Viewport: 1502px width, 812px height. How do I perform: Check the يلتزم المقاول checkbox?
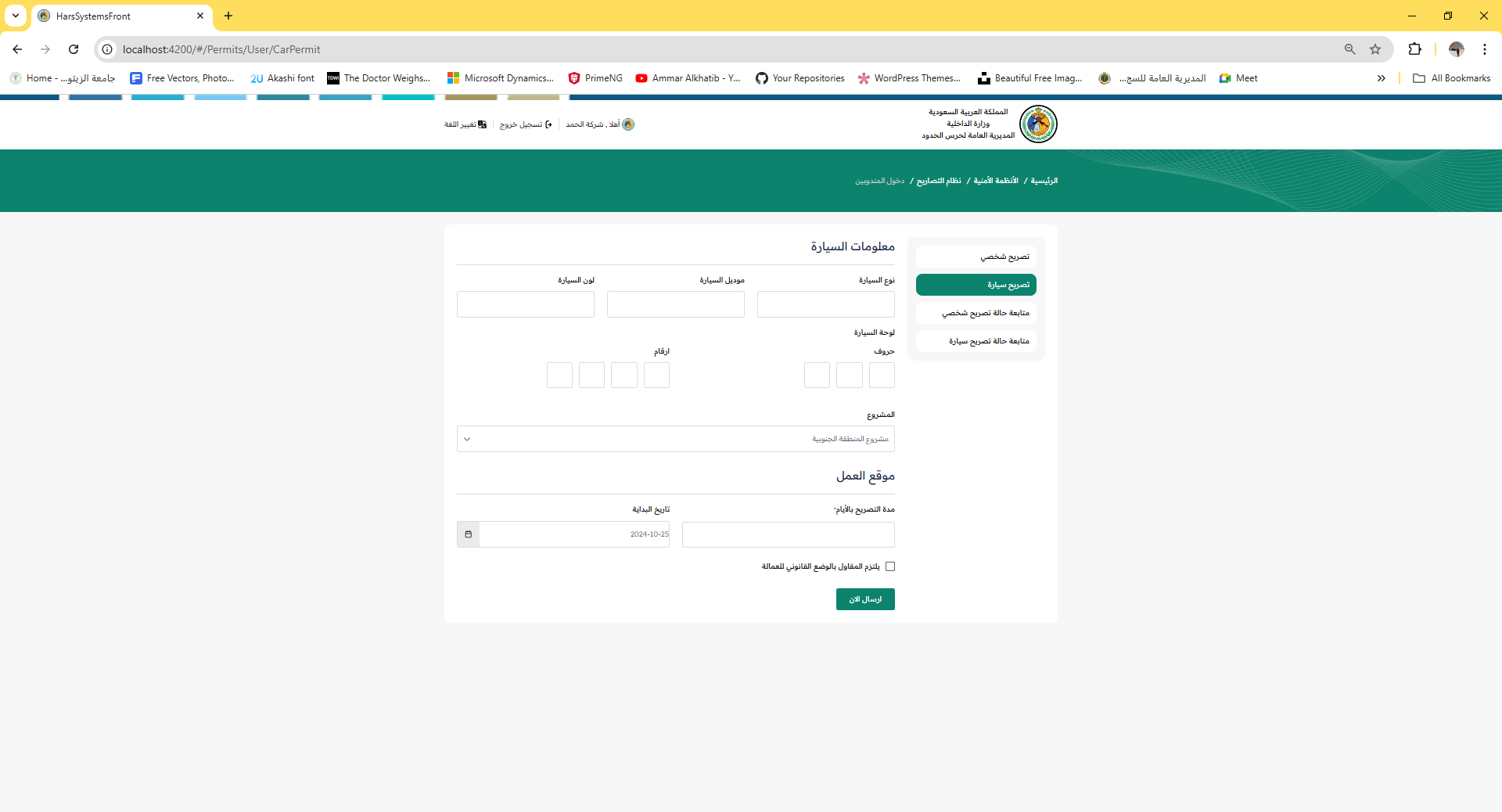[x=890, y=566]
